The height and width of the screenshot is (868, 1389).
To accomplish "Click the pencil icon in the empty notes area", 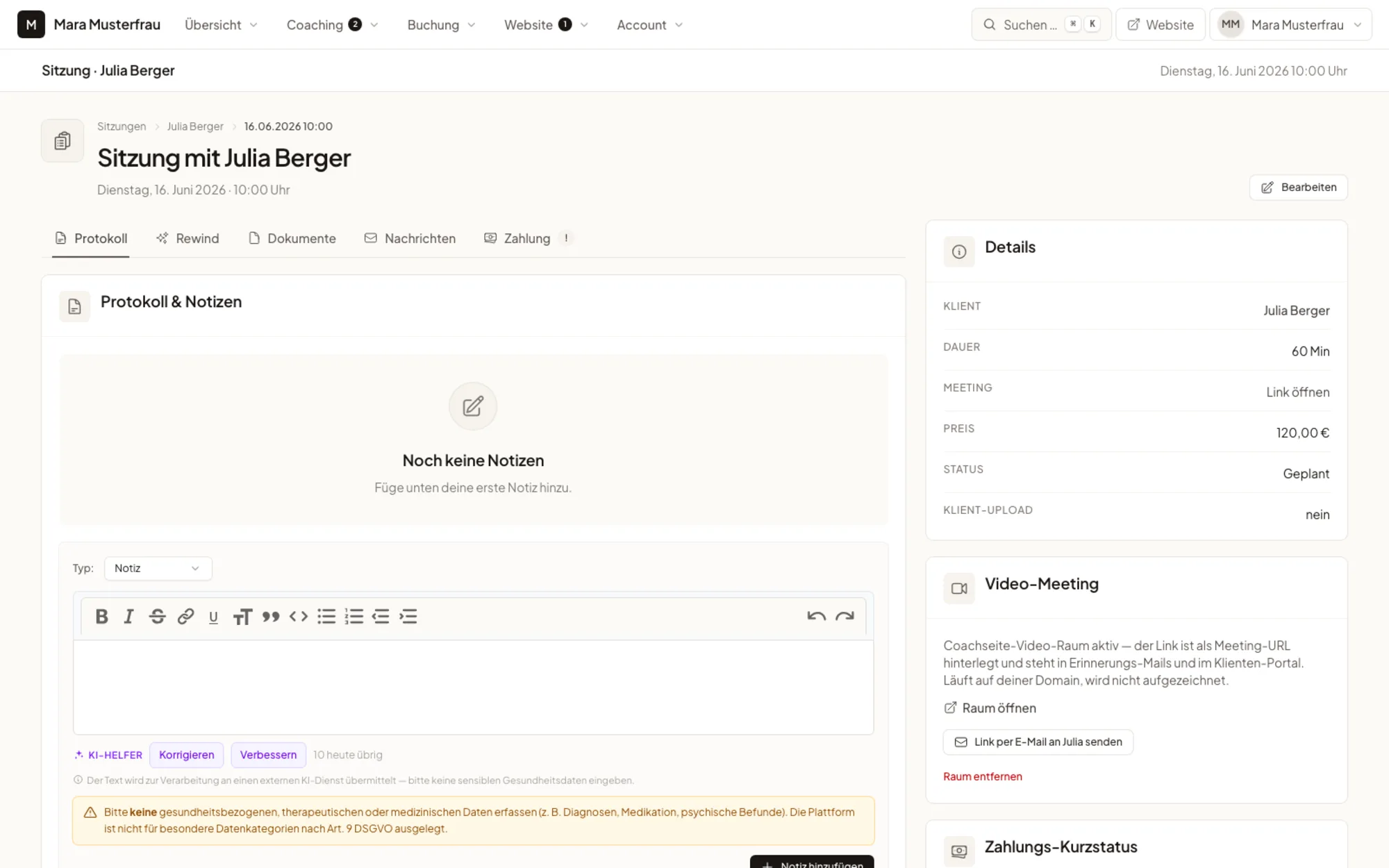I will click(x=473, y=406).
